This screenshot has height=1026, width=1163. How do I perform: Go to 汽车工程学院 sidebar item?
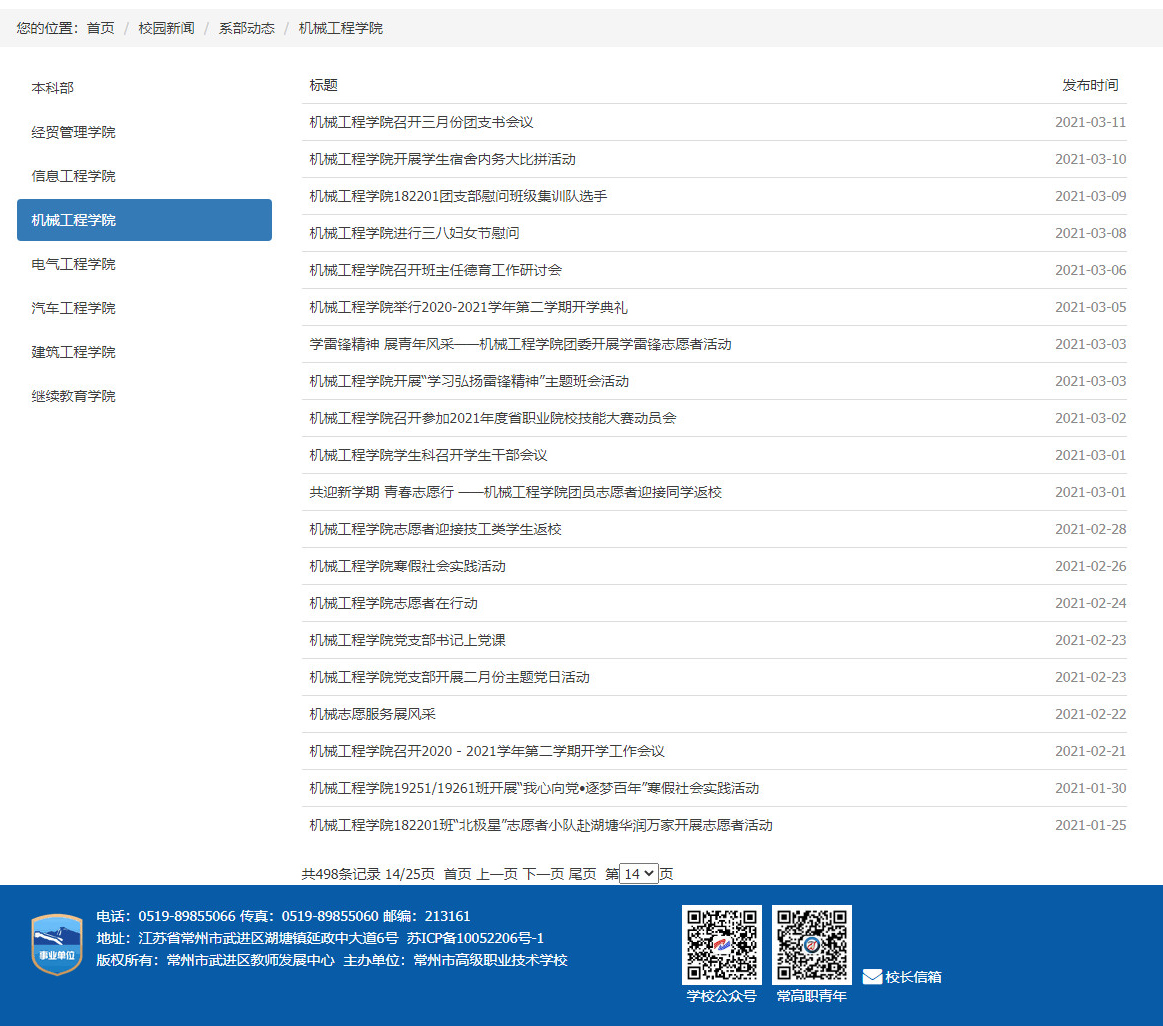point(73,308)
